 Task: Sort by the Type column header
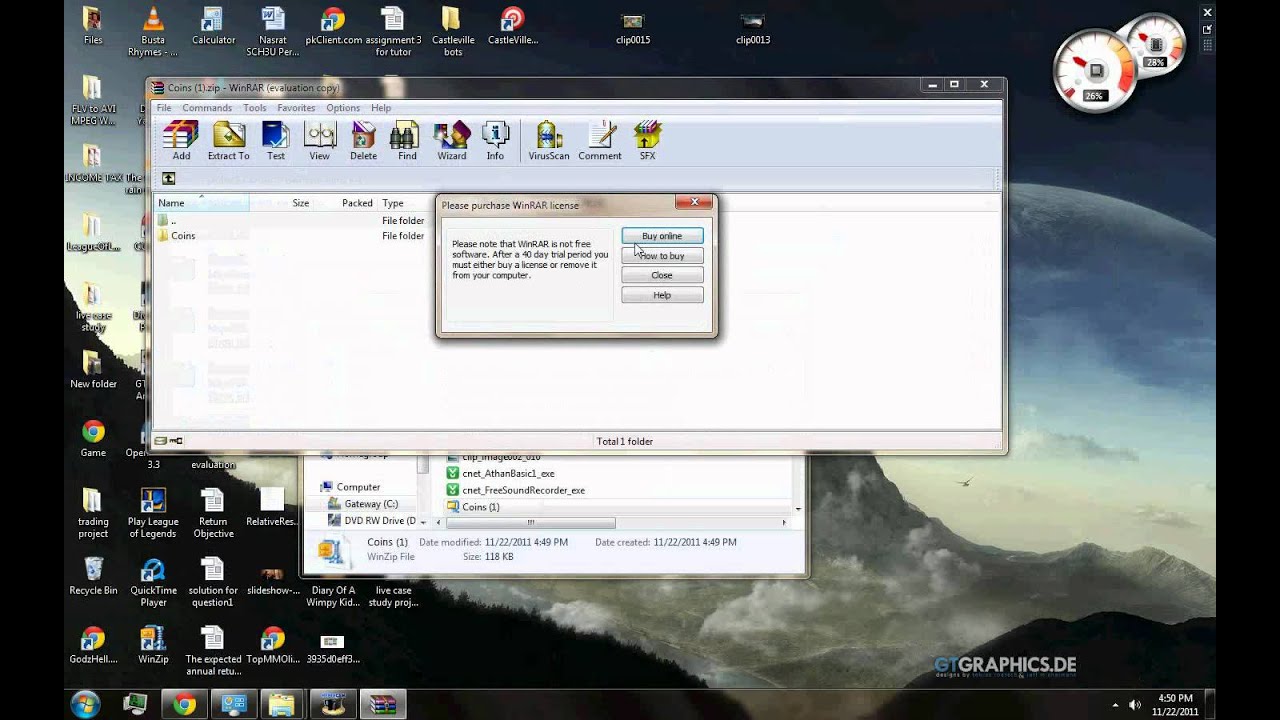click(x=393, y=203)
